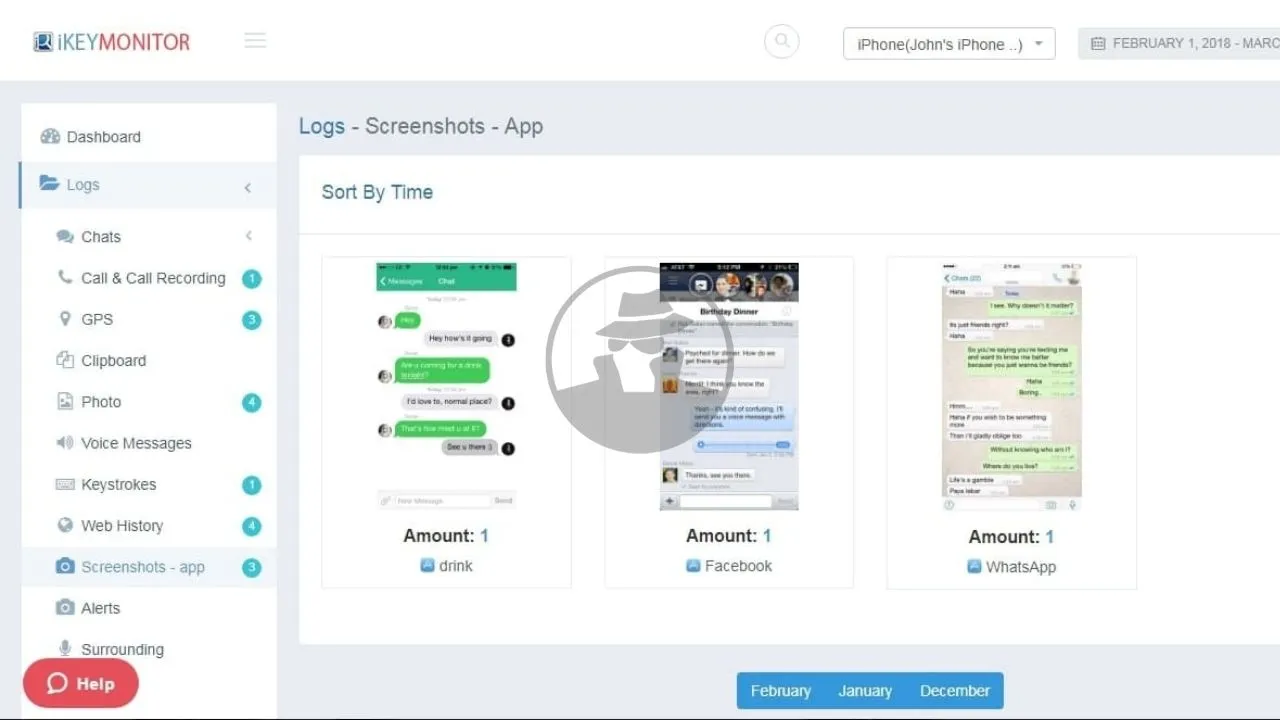The image size is (1280, 720).
Task: Switch to the December month tab
Action: click(x=955, y=691)
